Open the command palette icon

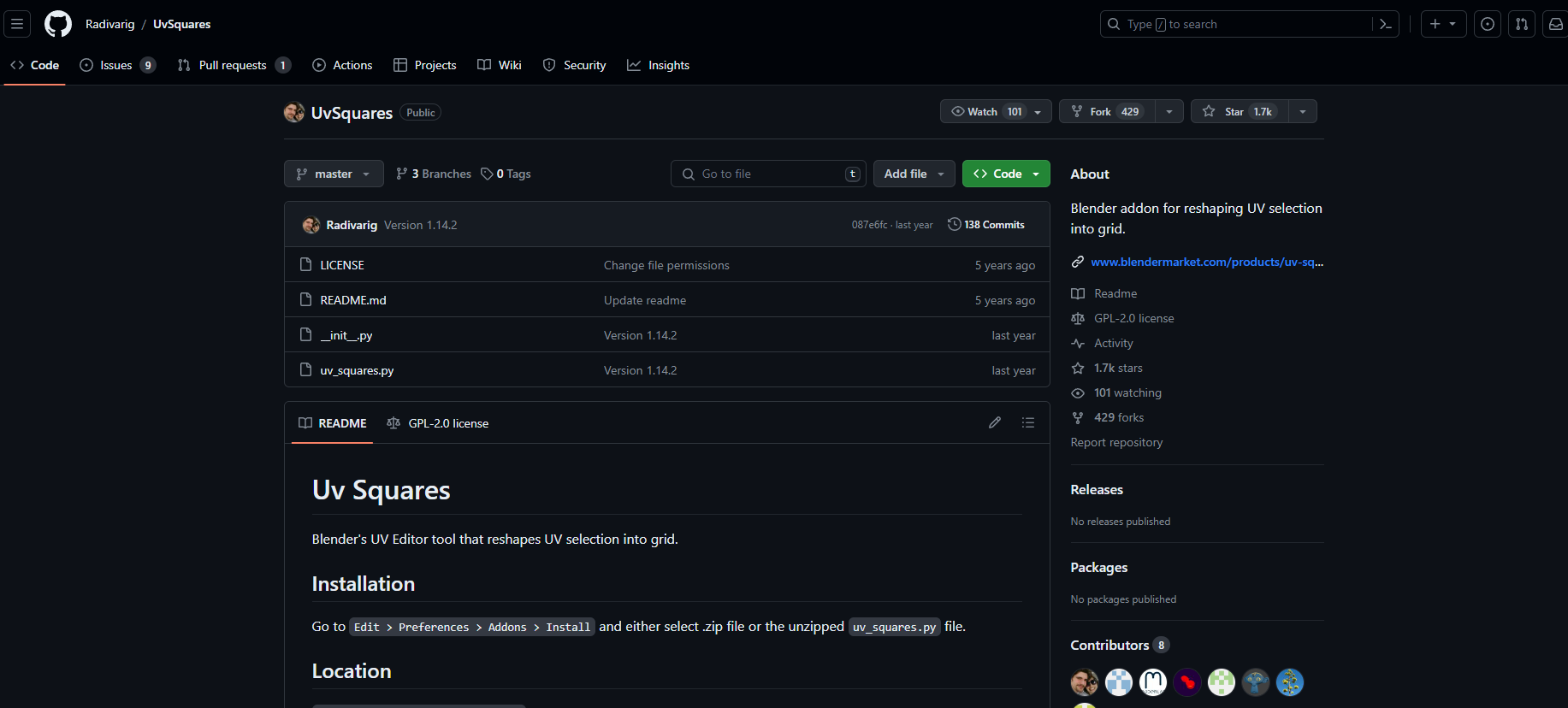[x=1386, y=24]
